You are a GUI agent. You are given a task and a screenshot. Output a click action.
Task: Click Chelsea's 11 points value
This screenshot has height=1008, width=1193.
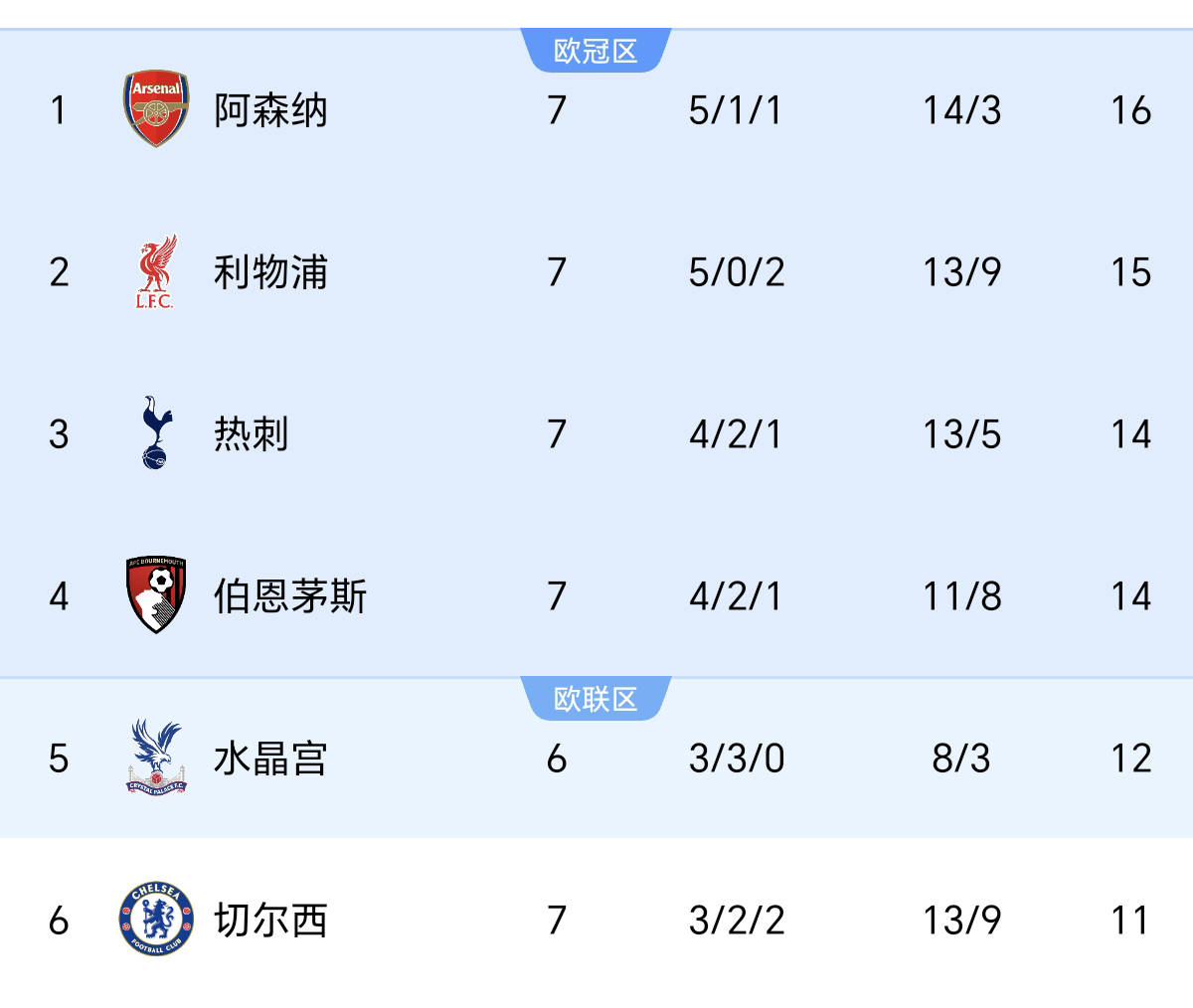pos(1130,921)
